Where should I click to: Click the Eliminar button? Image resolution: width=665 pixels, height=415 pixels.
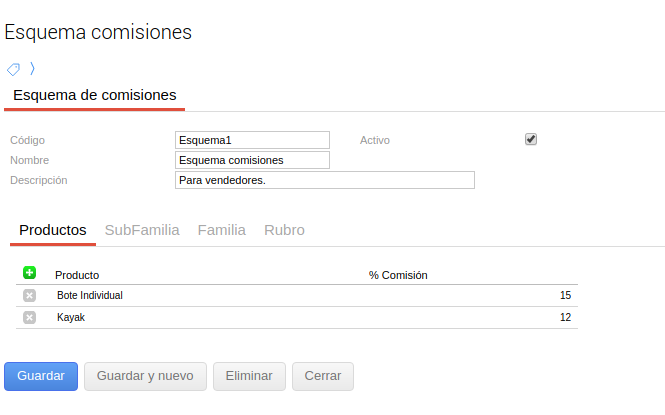(249, 376)
